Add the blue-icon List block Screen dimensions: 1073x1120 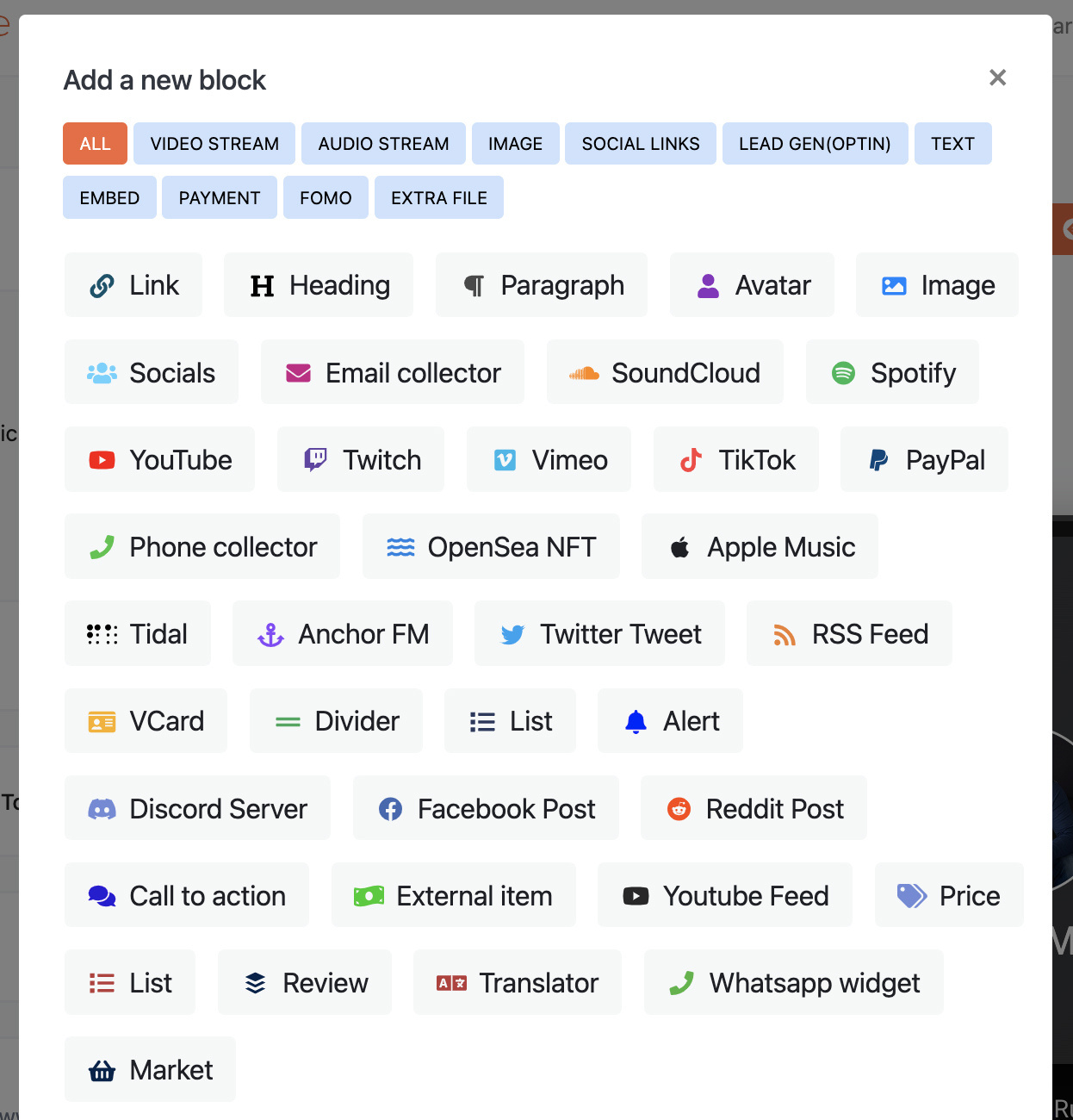tap(510, 721)
